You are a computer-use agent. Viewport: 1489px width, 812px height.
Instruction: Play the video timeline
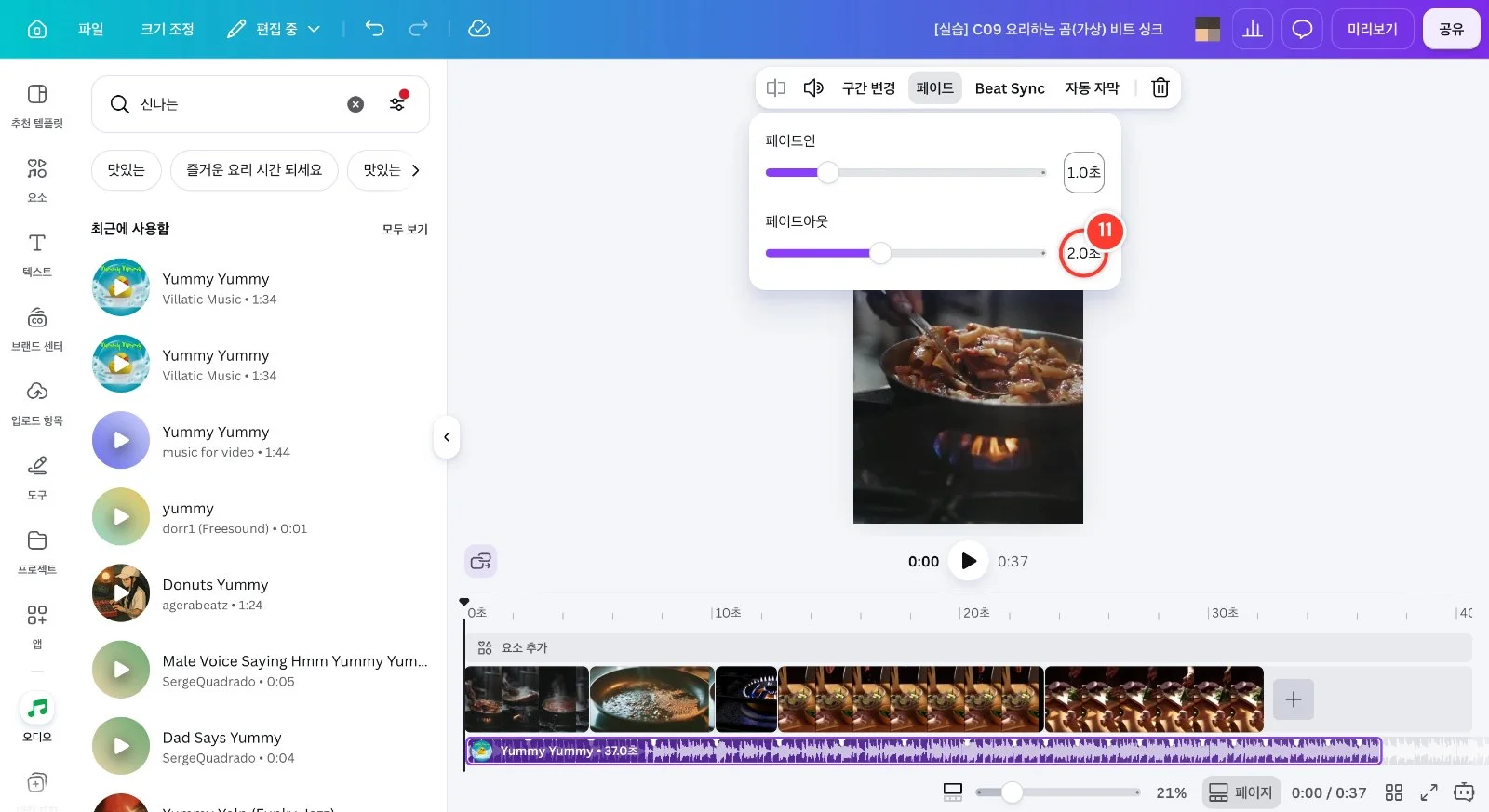968,561
